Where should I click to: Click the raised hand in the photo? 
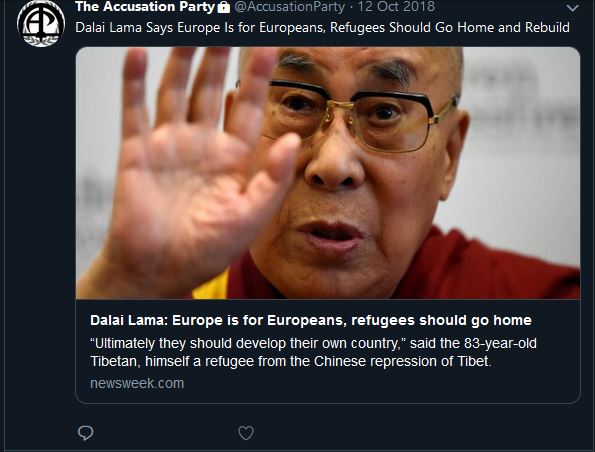tap(197, 171)
